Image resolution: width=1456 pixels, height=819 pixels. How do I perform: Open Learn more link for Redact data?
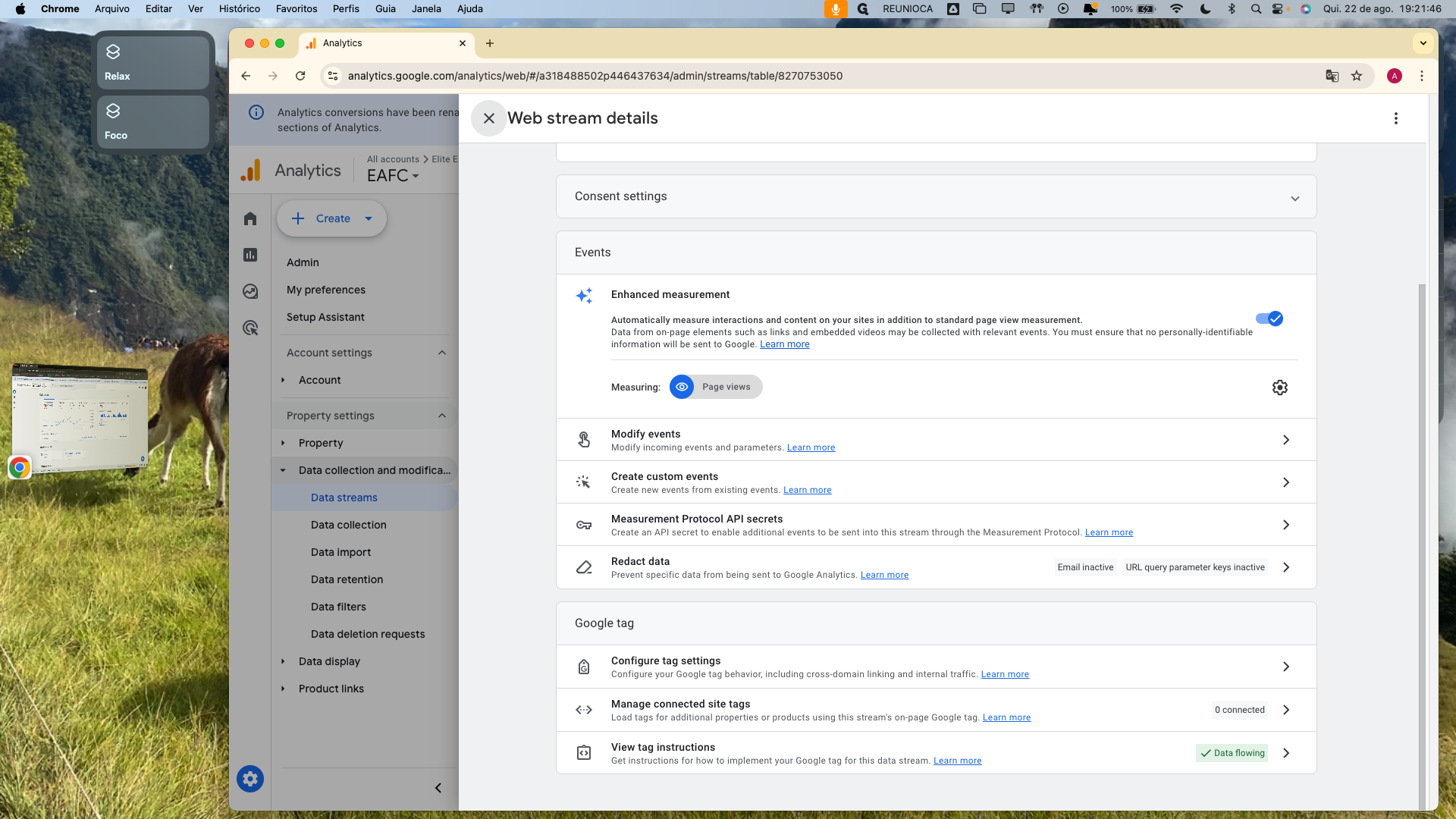pos(884,575)
